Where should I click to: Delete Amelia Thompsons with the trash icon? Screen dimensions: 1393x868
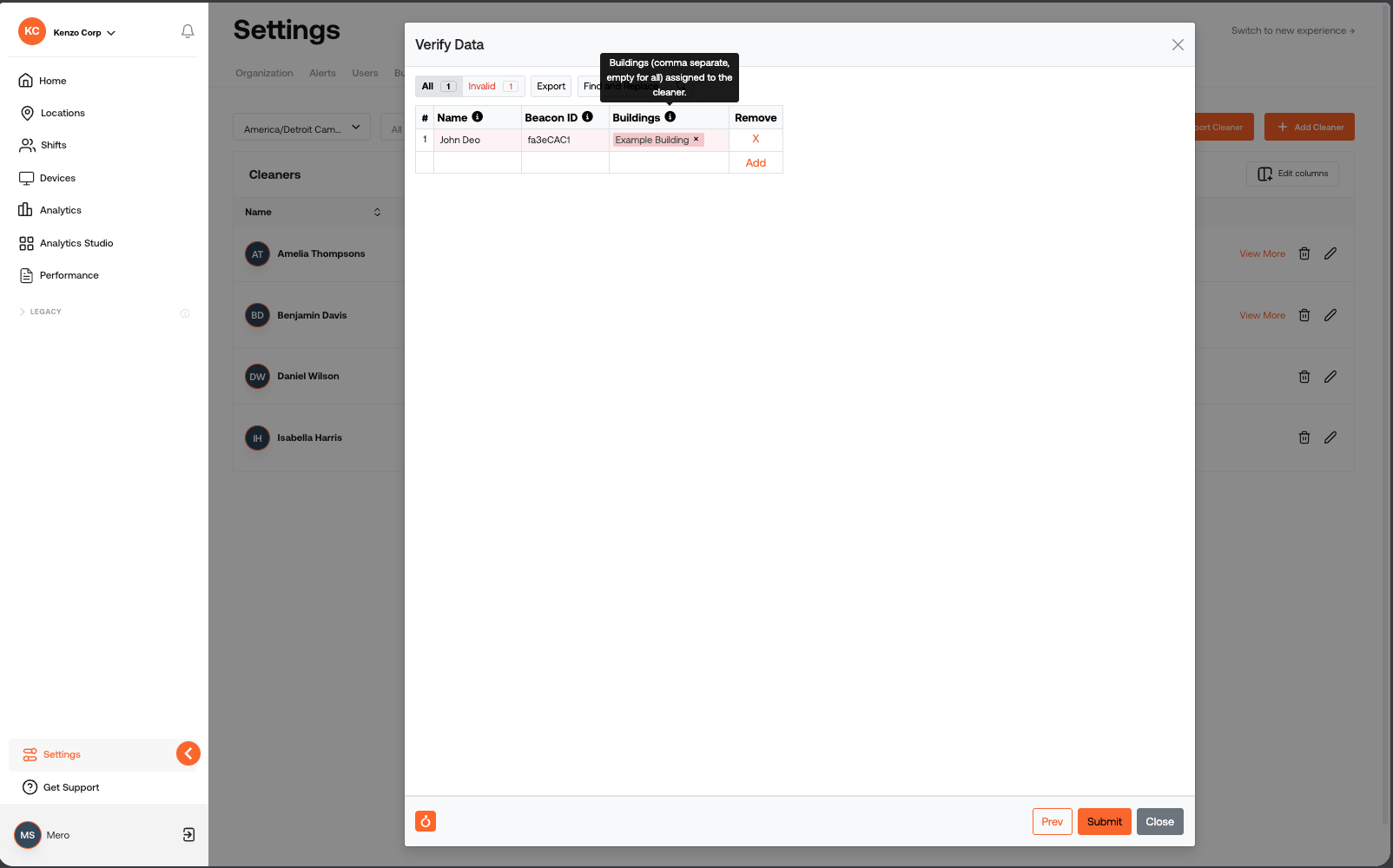point(1304,253)
